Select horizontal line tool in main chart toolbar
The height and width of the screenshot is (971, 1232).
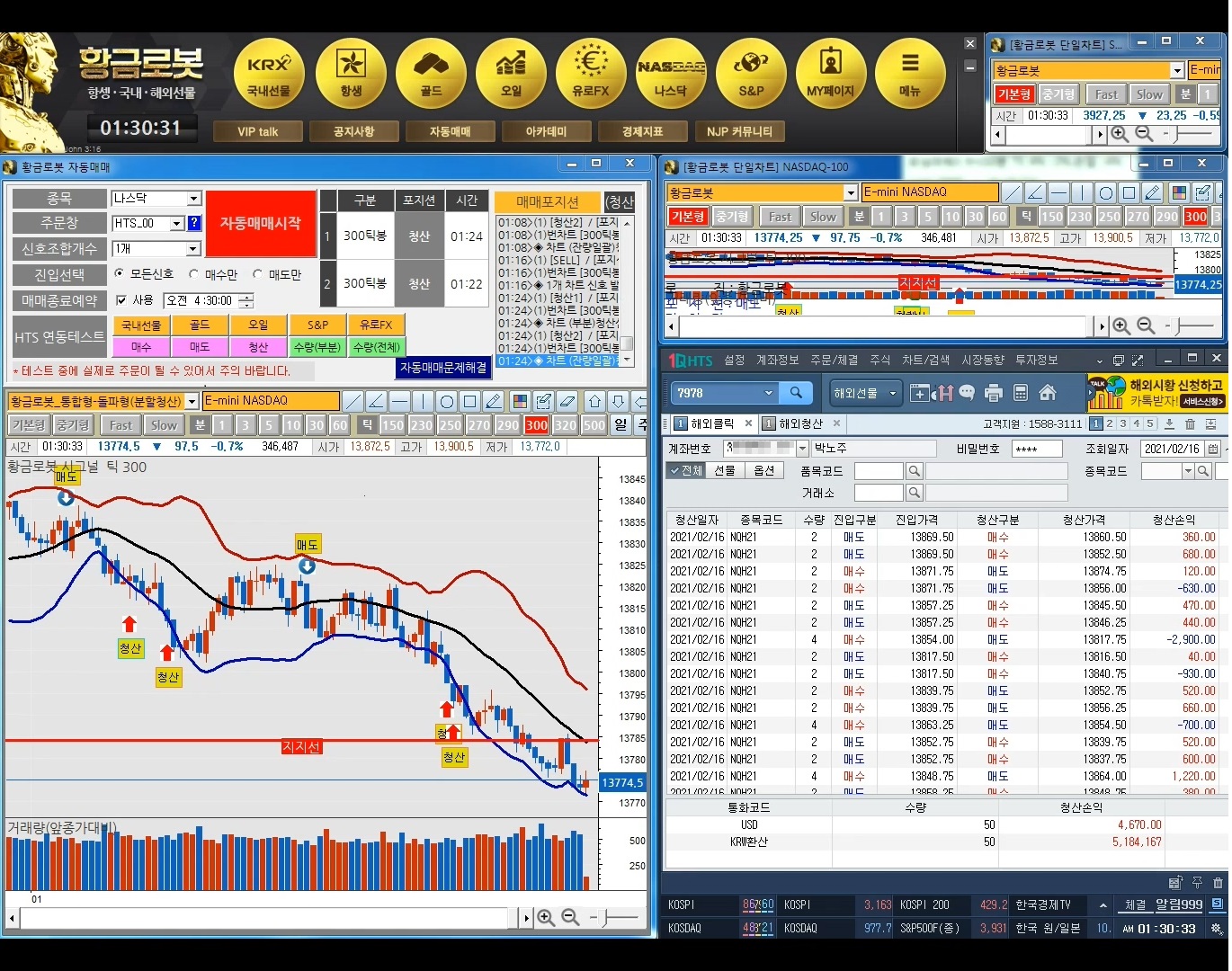399,401
